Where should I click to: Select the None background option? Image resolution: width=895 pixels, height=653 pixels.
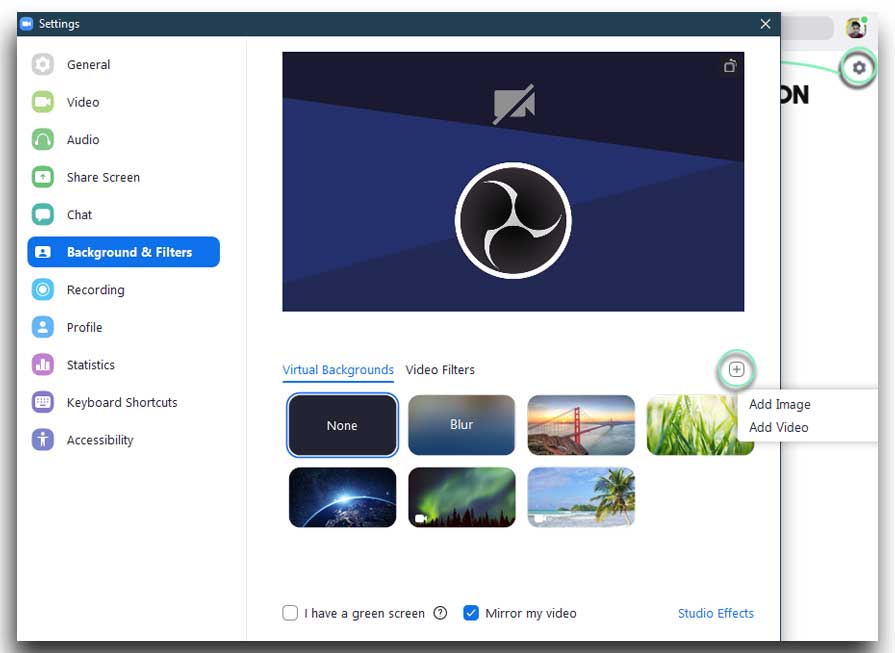pos(342,425)
